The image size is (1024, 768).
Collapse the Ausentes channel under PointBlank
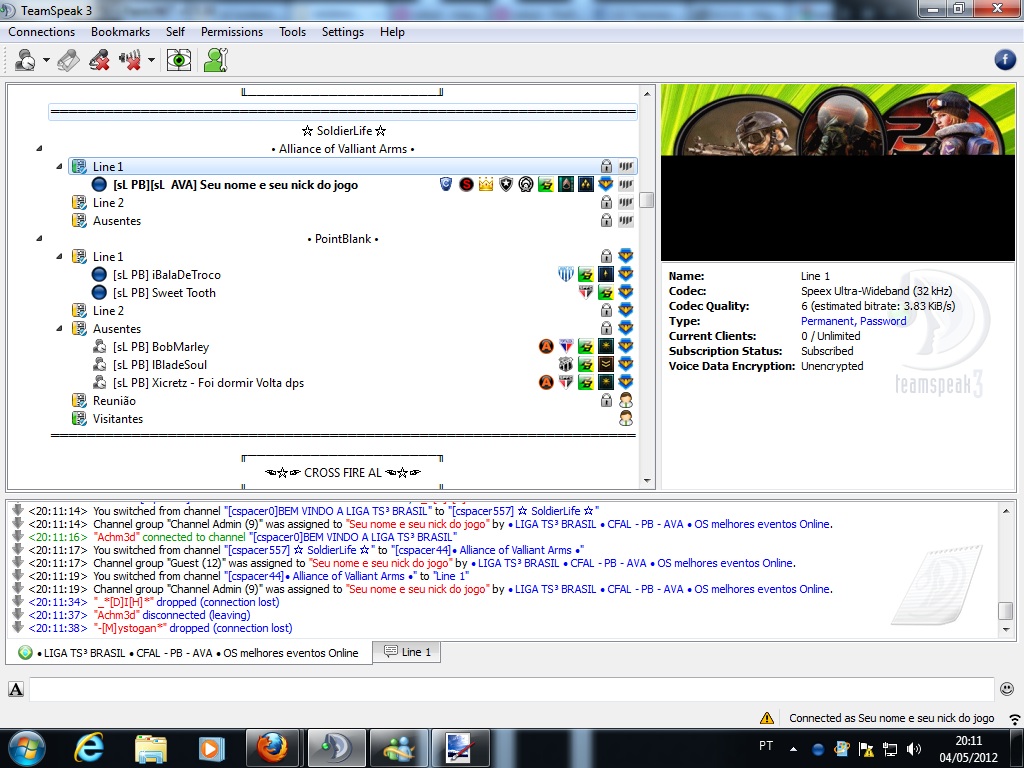tap(59, 329)
